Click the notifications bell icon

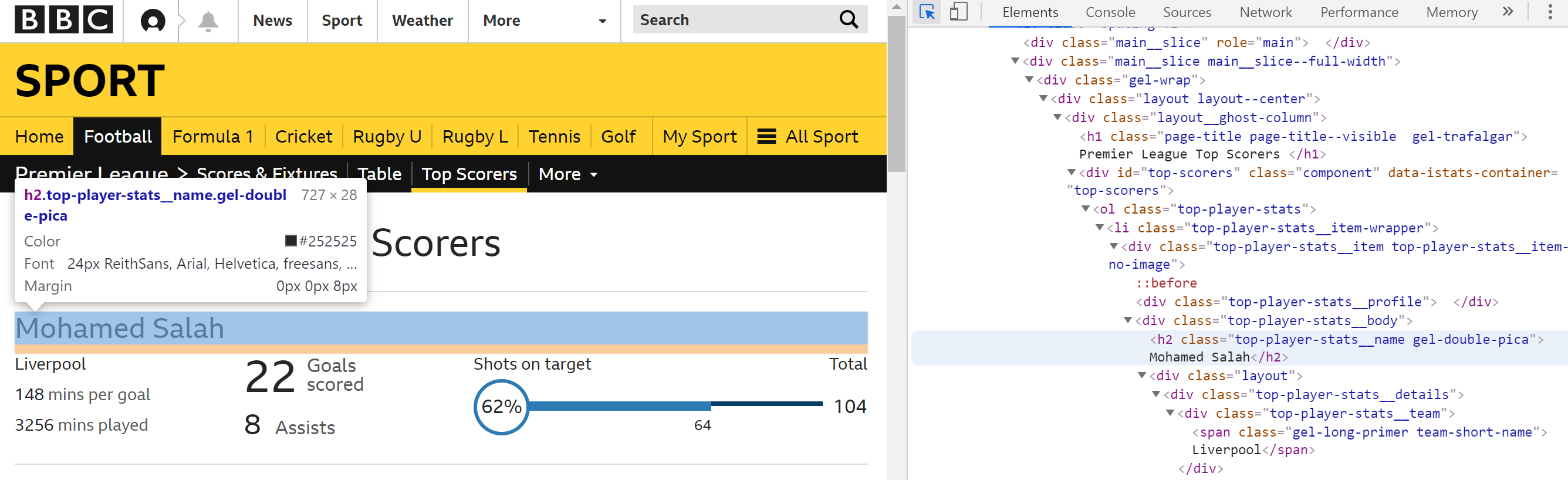(208, 21)
